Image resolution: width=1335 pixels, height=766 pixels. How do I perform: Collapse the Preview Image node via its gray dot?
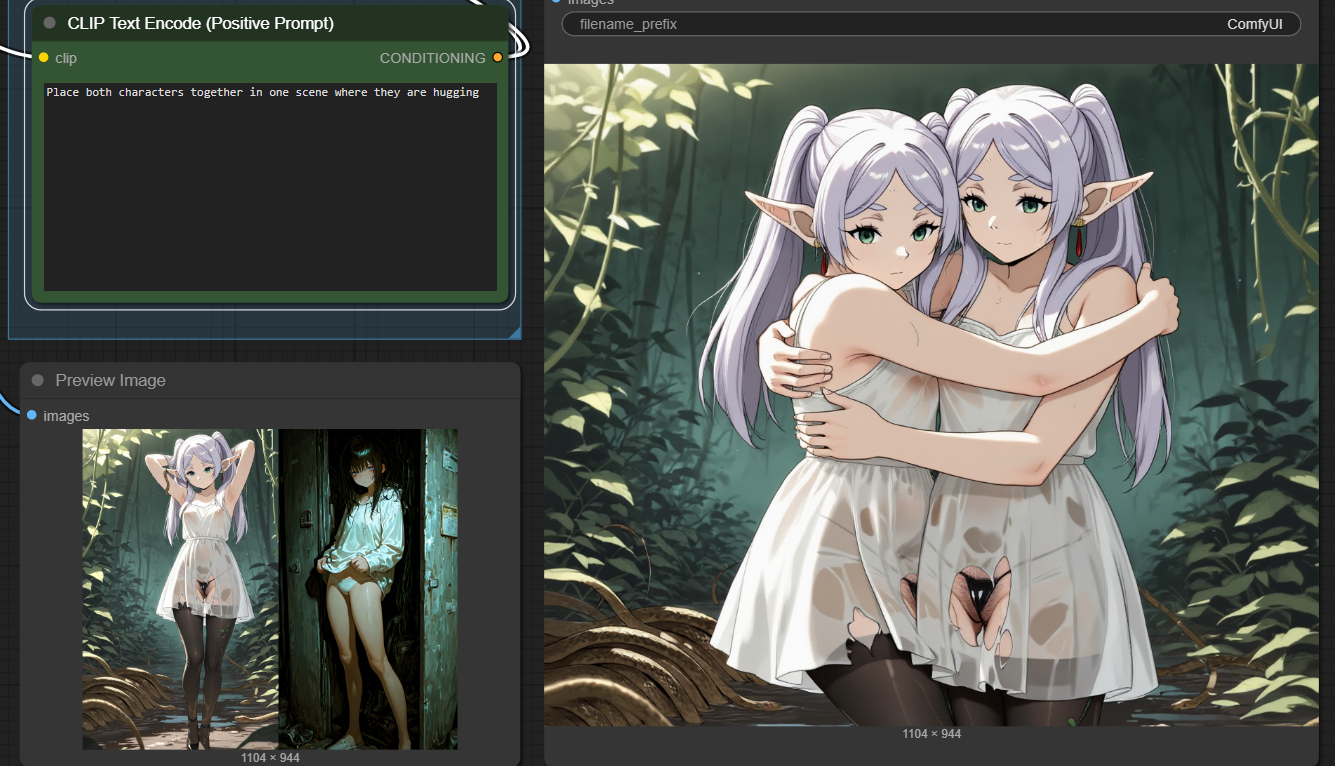pos(38,380)
